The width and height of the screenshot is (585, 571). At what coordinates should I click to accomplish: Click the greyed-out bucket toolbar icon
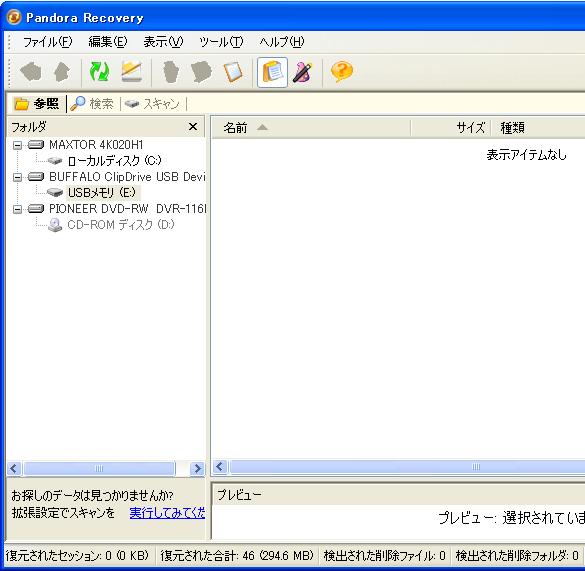[171, 72]
